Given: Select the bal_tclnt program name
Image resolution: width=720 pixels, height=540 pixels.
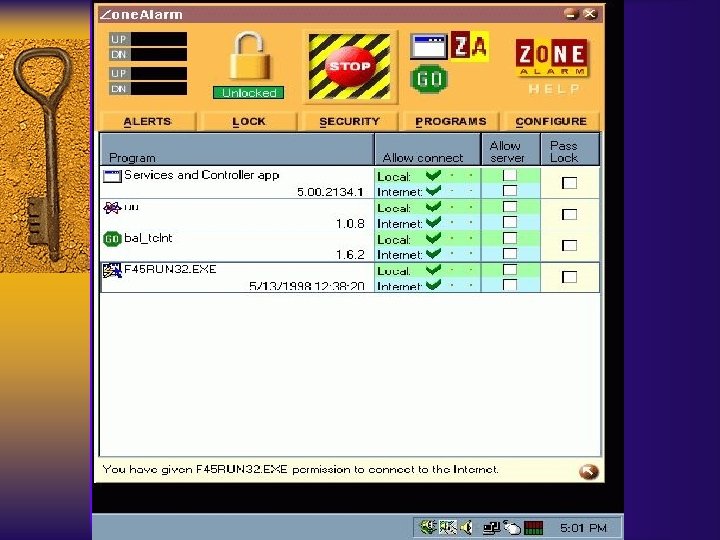Looking at the screenshot, I should coord(148,238).
